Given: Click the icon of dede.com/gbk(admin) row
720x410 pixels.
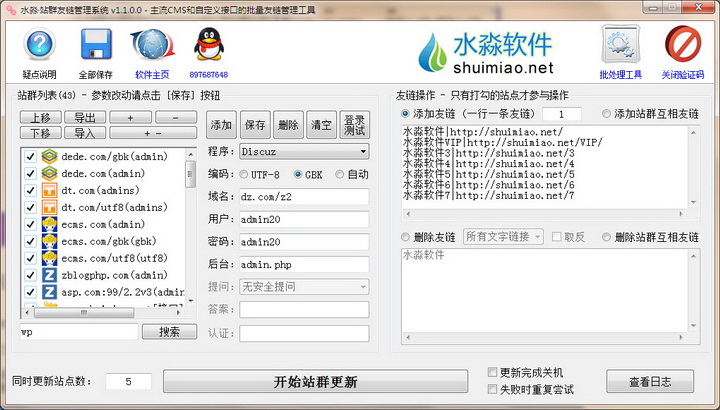Looking at the screenshot, I should 50,157.
